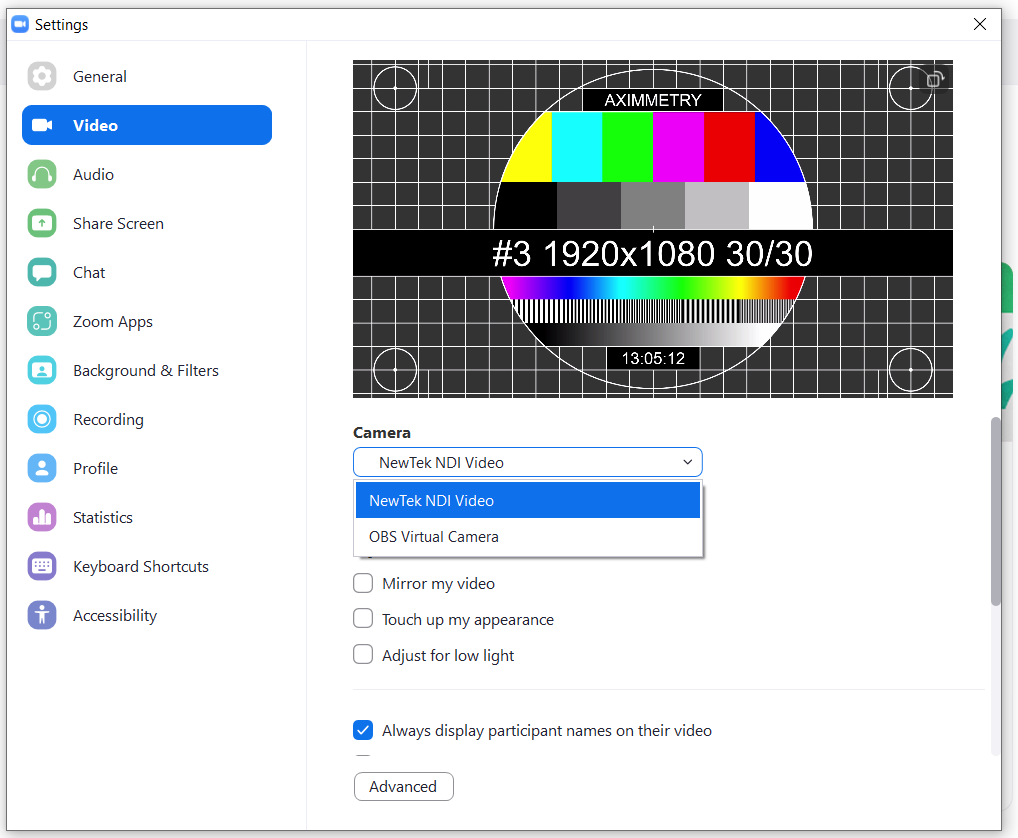Open Recording settings
The width and height of the screenshot is (1018, 838).
pyautogui.click(x=147, y=419)
